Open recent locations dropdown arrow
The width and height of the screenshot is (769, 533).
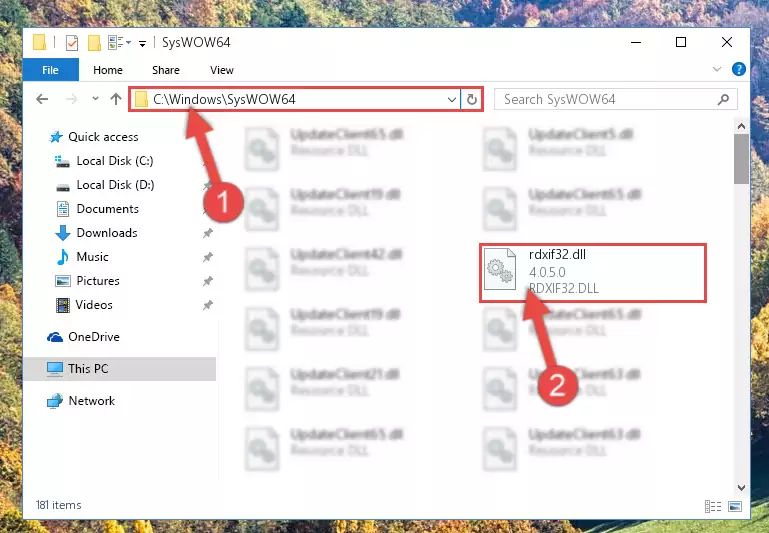coord(95,99)
